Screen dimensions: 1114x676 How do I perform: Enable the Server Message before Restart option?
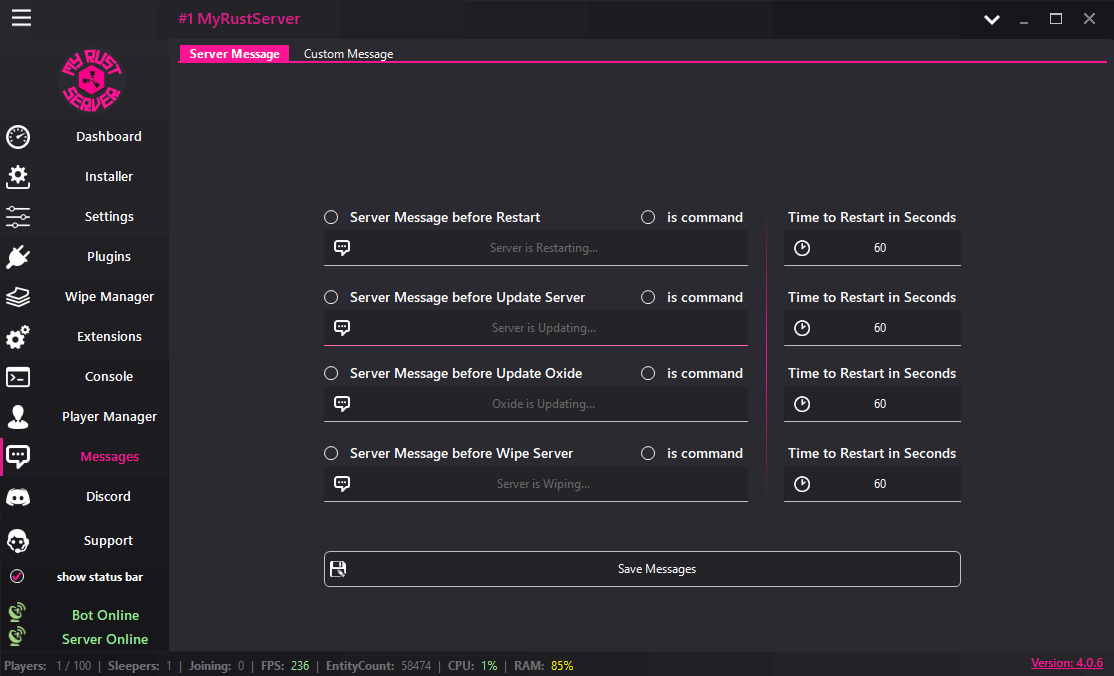[331, 216]
